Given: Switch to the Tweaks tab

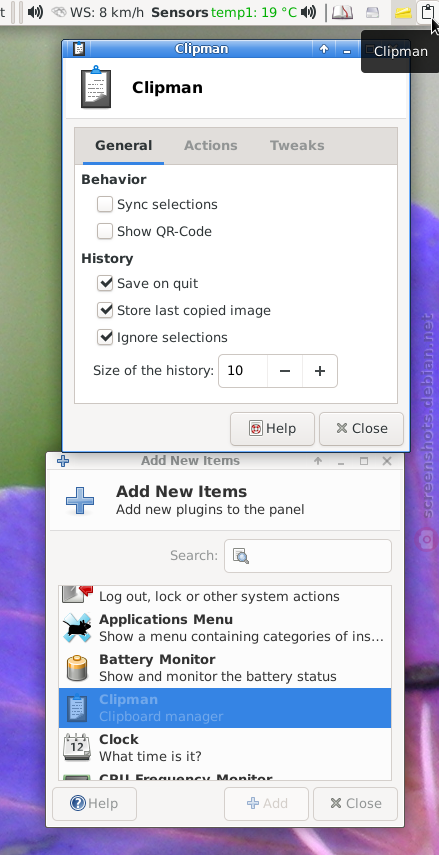Looking at the screenshot, I should point(297,146).
